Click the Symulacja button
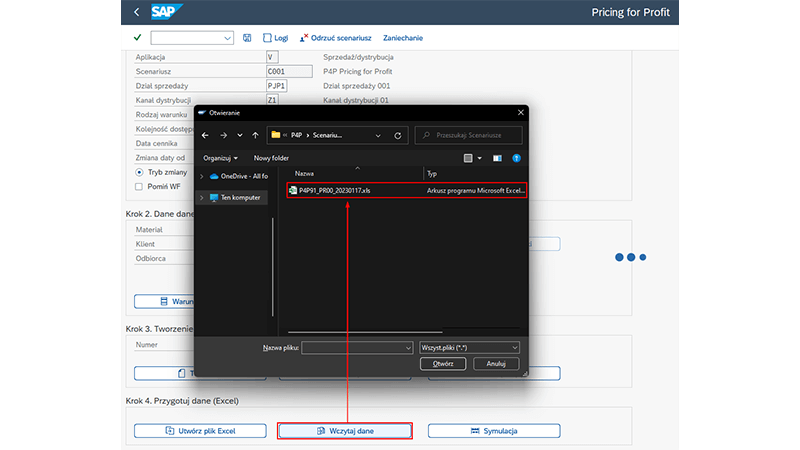The height and width of the screenshot is (450, 800). click(x=494, y=431)
